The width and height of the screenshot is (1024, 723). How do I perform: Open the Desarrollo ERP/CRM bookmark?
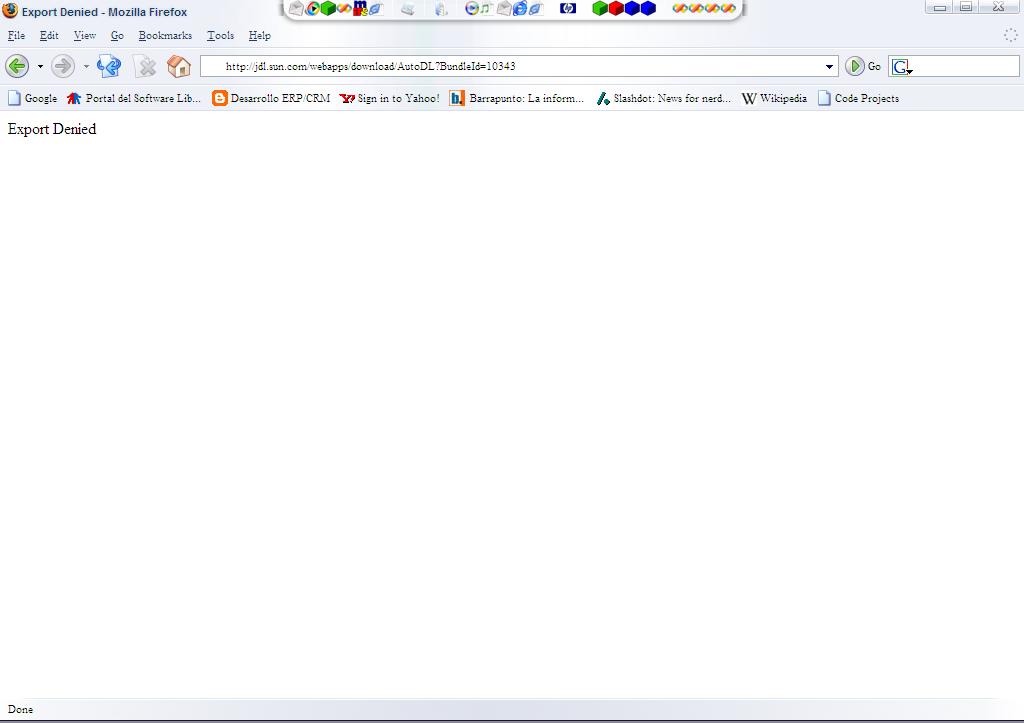(x=271, y=98)
